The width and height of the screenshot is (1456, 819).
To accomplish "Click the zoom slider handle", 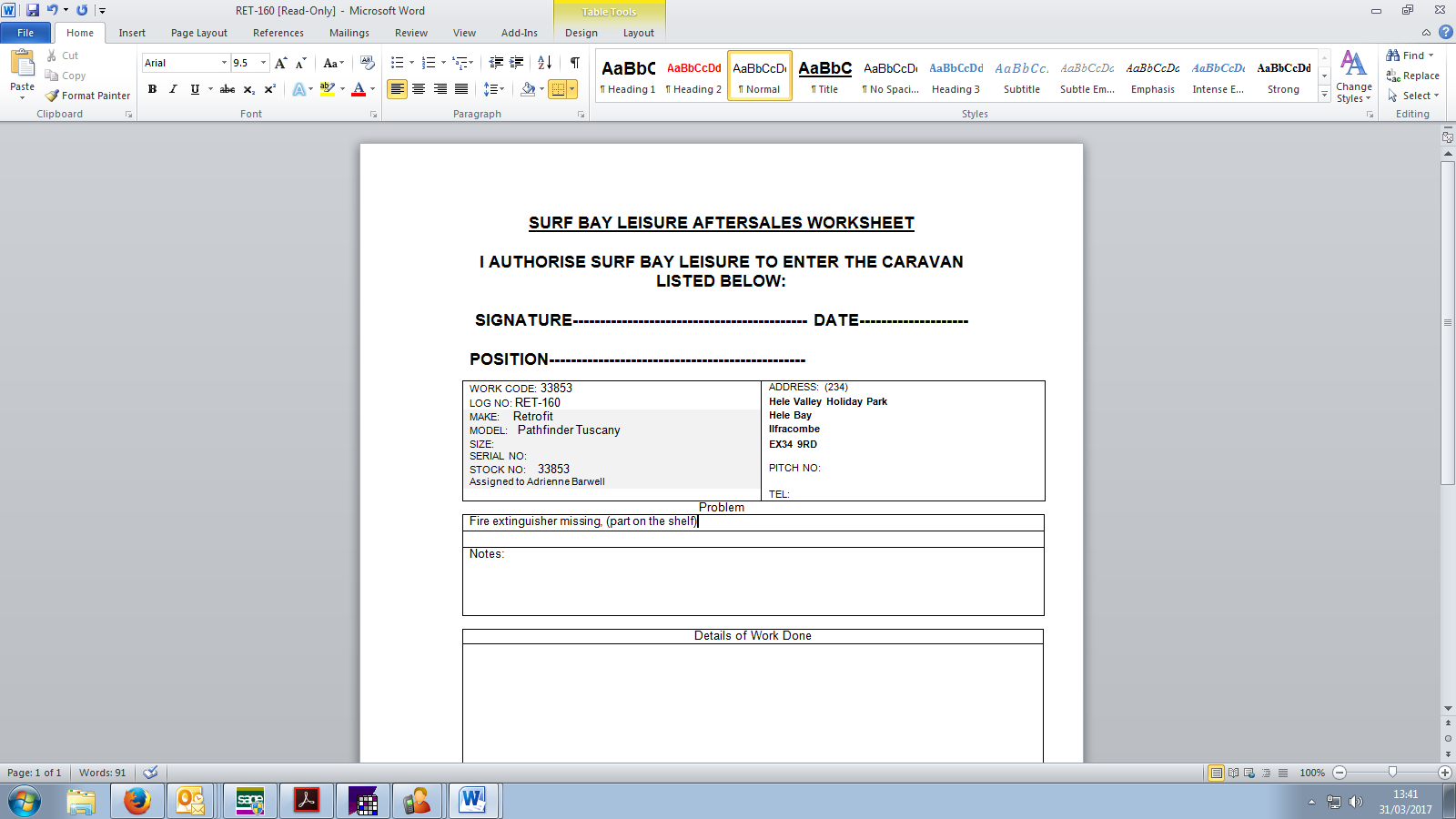I will tap(1392, 773).
